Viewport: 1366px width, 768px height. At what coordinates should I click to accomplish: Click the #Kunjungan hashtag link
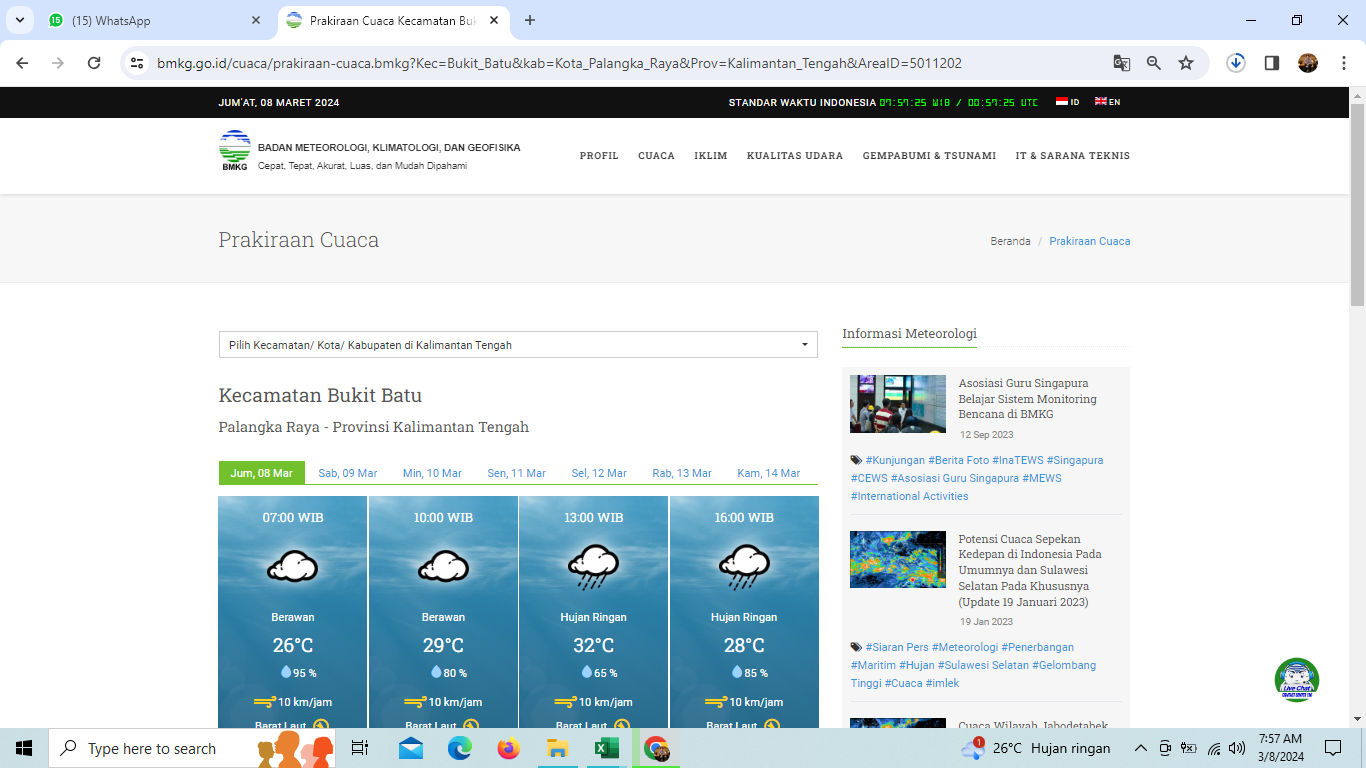pyautogui.click(x=895, y=460)
